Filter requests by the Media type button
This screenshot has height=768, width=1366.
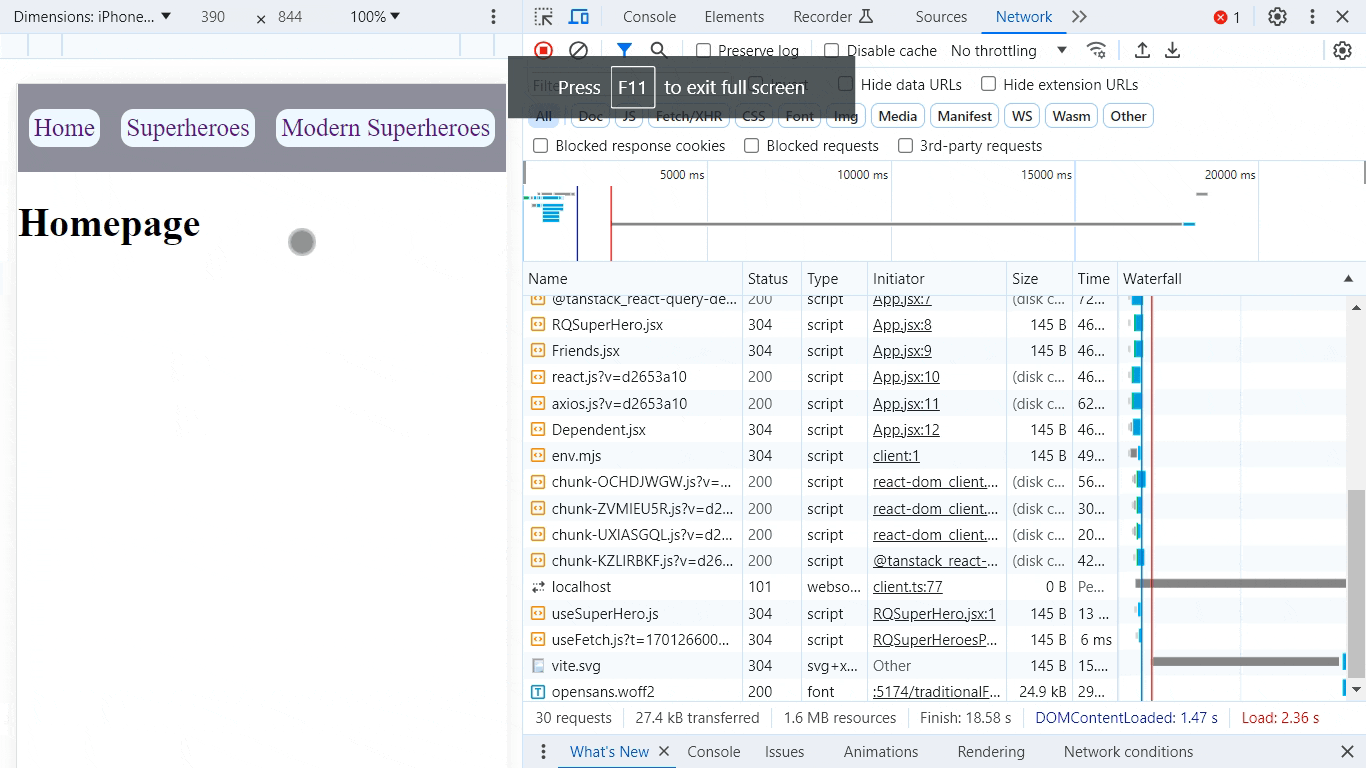[897, 116]
